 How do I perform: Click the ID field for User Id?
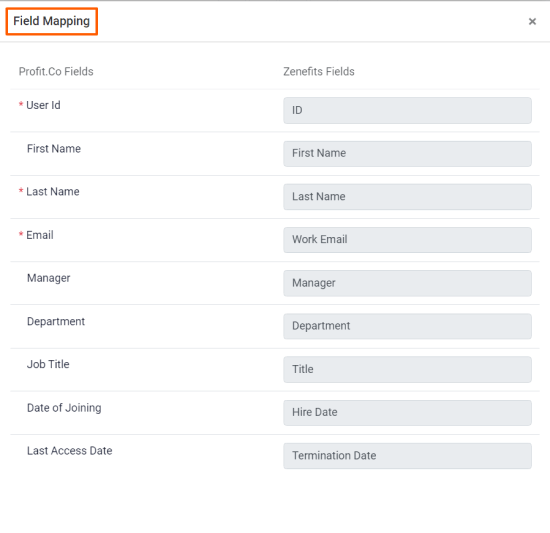[x=407, y=110]
